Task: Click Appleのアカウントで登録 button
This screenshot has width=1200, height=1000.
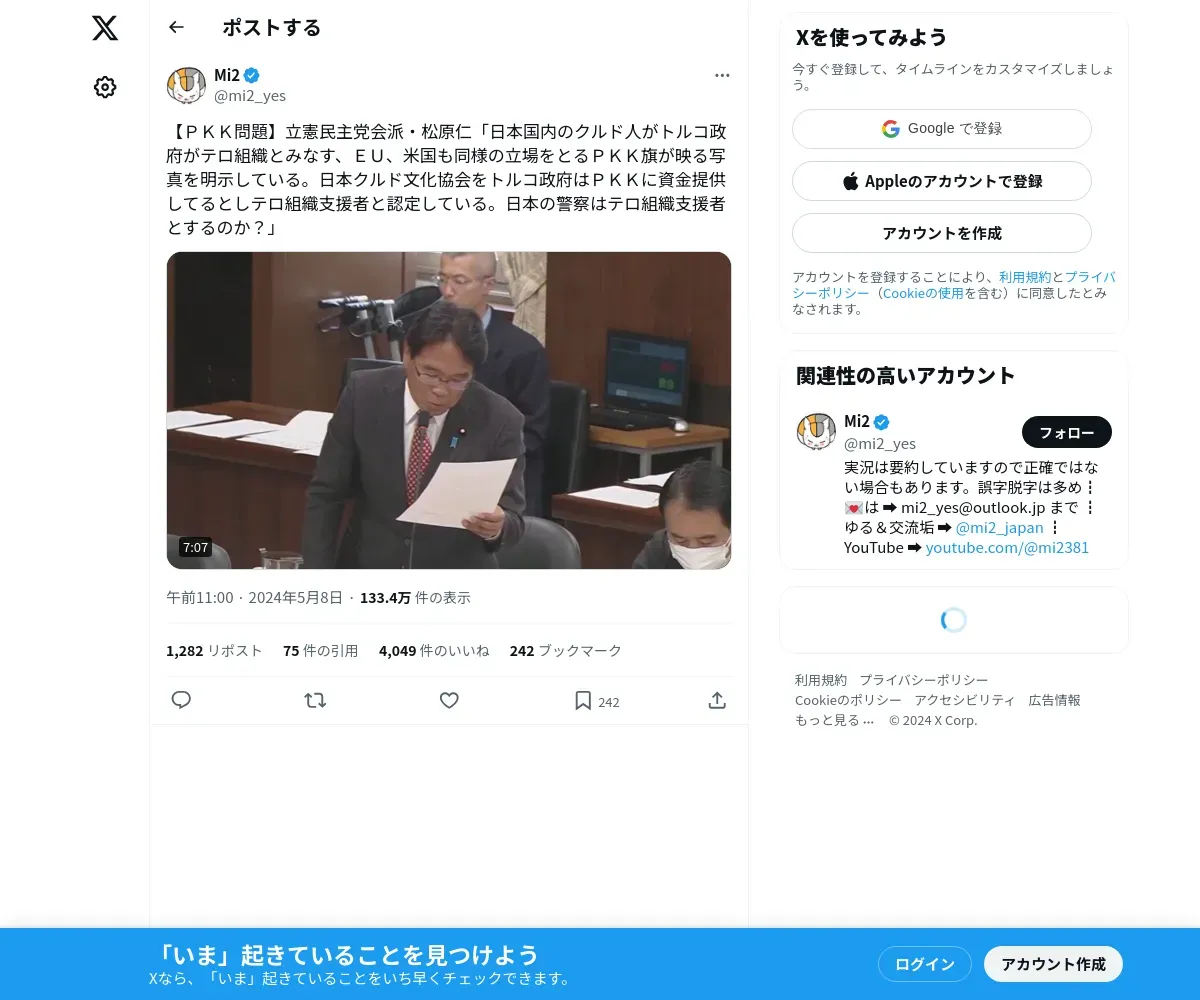Action: tap(942, 181)
